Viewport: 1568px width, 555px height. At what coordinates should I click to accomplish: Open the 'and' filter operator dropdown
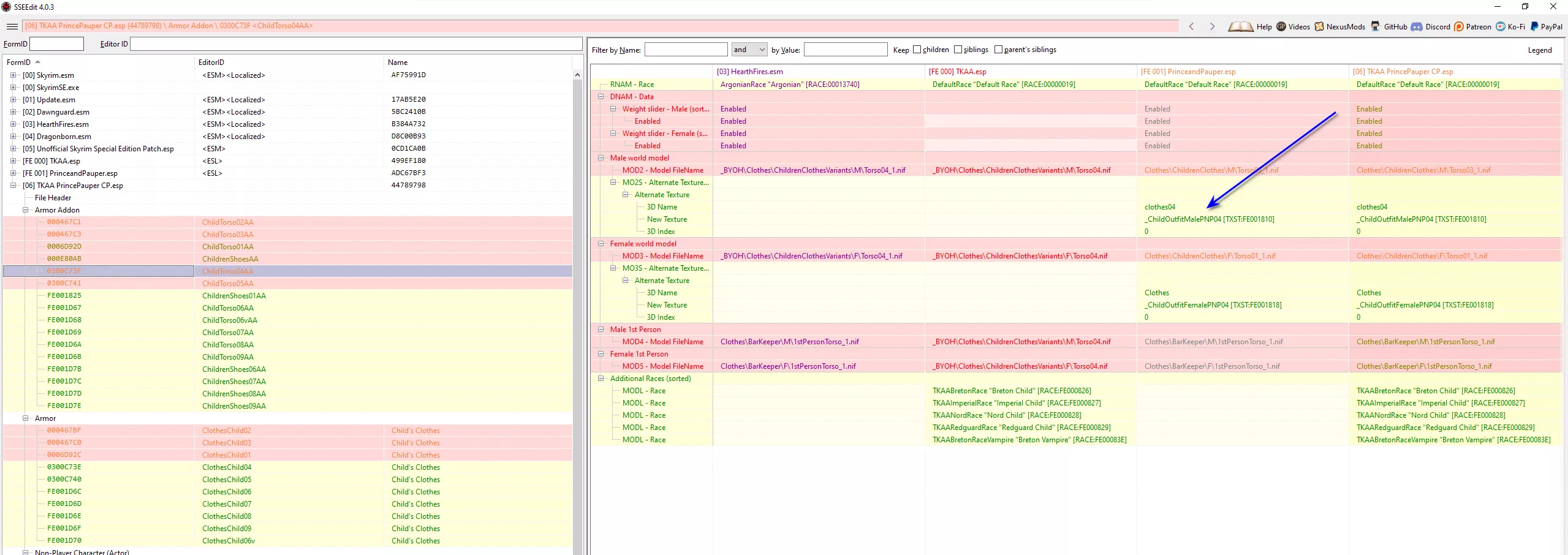[x=749, y=50]
